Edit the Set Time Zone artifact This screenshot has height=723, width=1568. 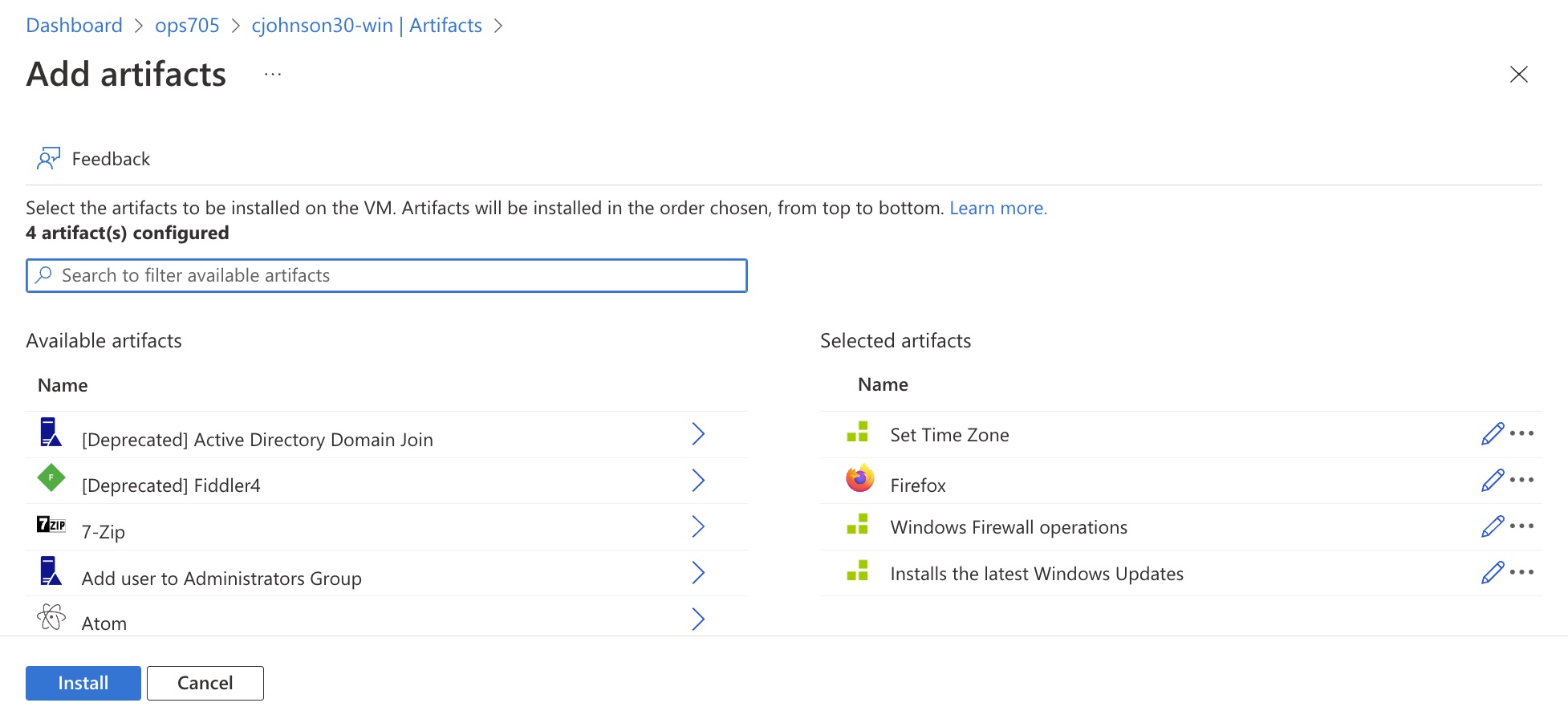coord(1491,434)
